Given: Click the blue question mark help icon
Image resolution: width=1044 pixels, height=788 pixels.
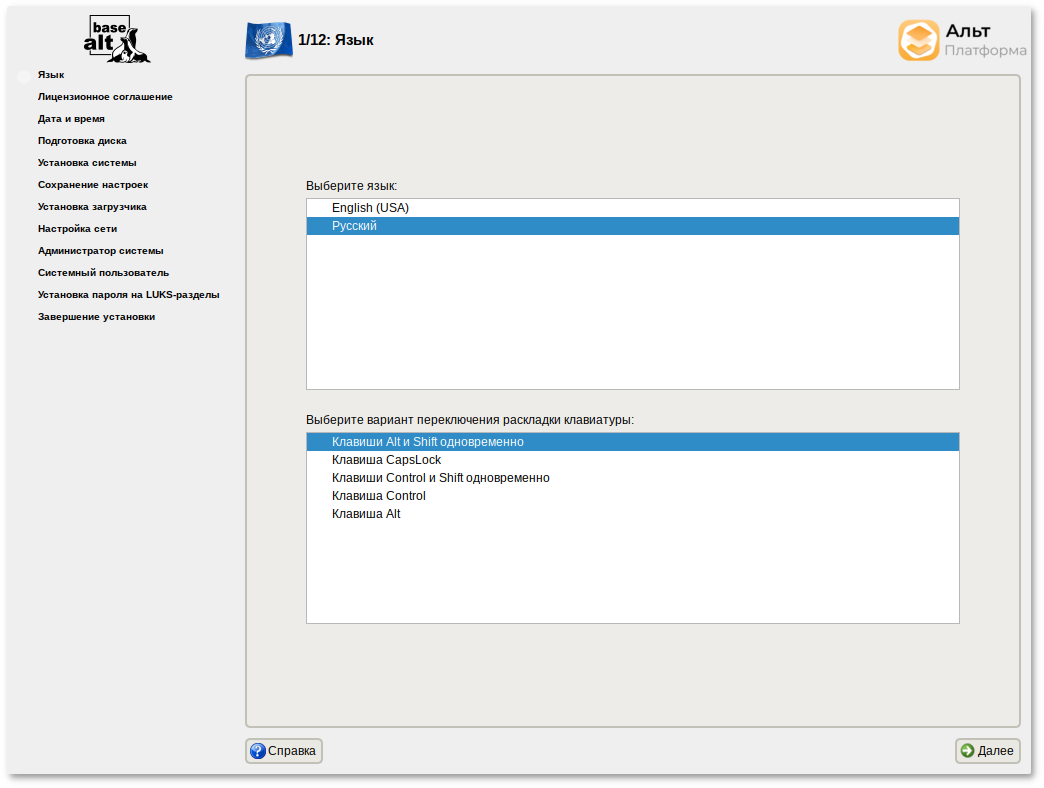Looking at the screenshot, I should point(258,751).
